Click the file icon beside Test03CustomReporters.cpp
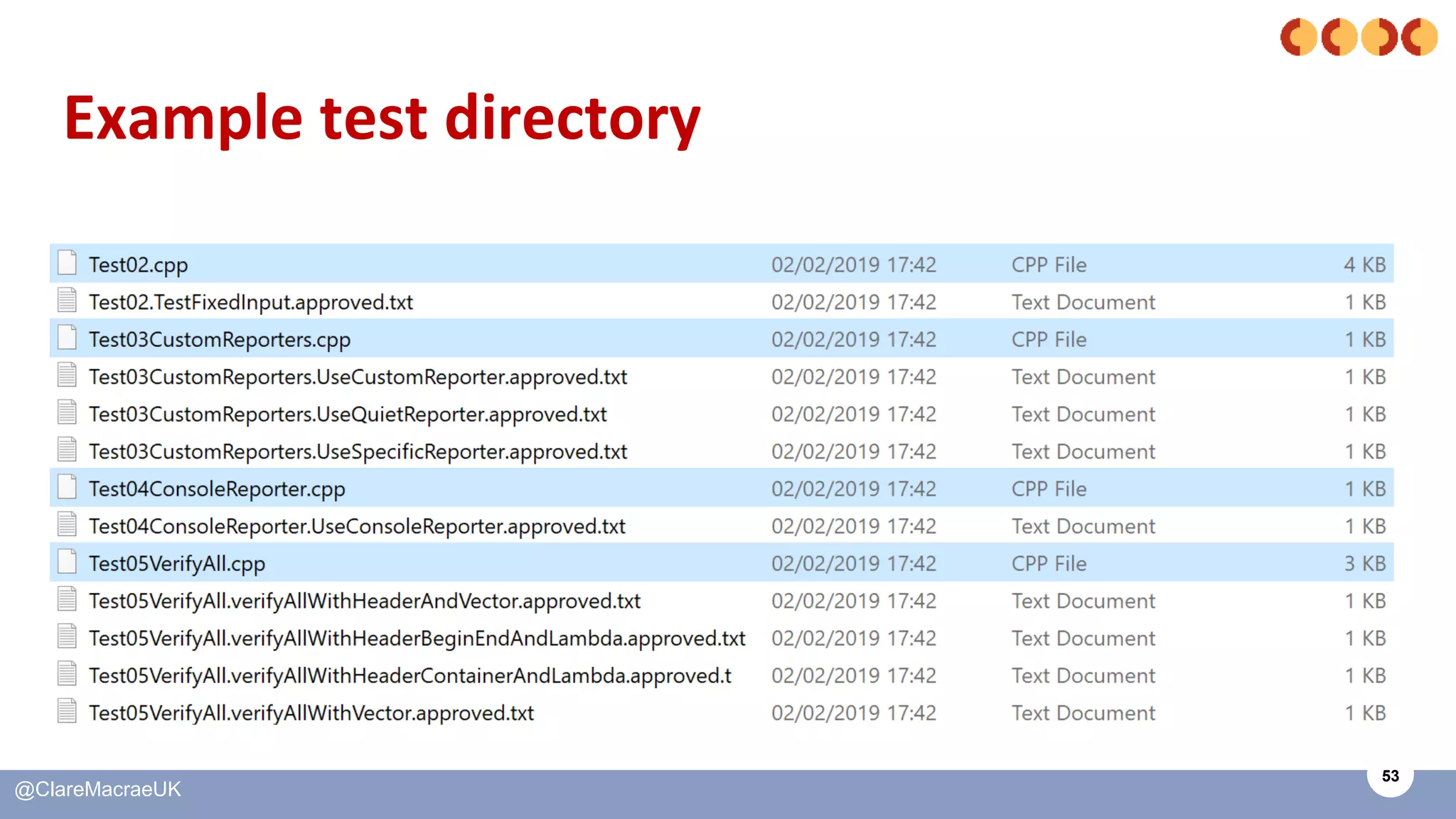The image size is (1456, 819). (x=67, y=338)
